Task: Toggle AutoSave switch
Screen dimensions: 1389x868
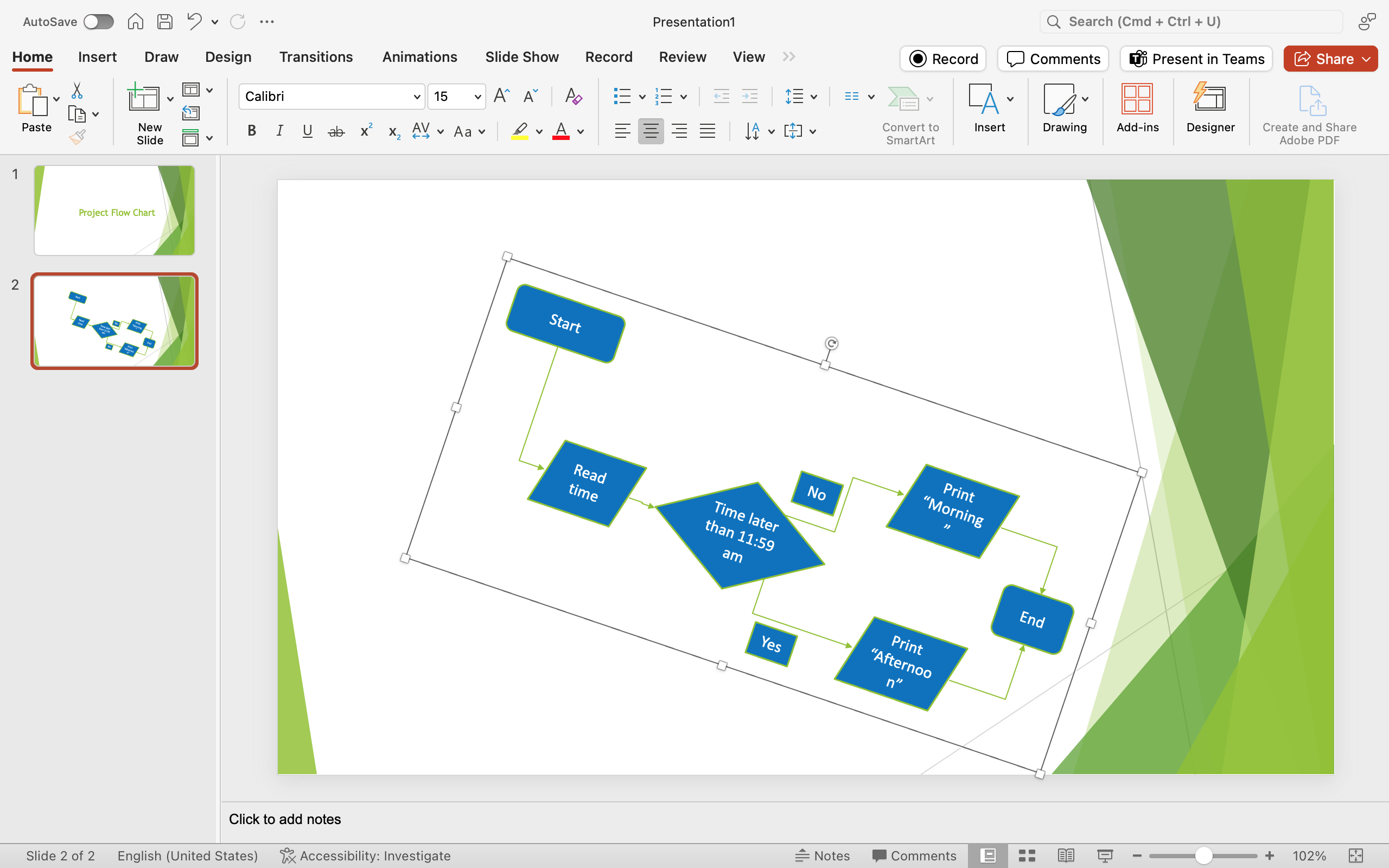Action: click(x=98, y=22)
